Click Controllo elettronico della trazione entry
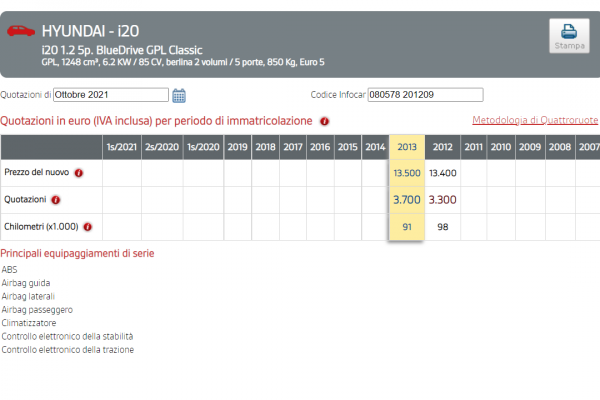Image resolution: width=600 pixels, height=400 pixels. click(68, 350)
